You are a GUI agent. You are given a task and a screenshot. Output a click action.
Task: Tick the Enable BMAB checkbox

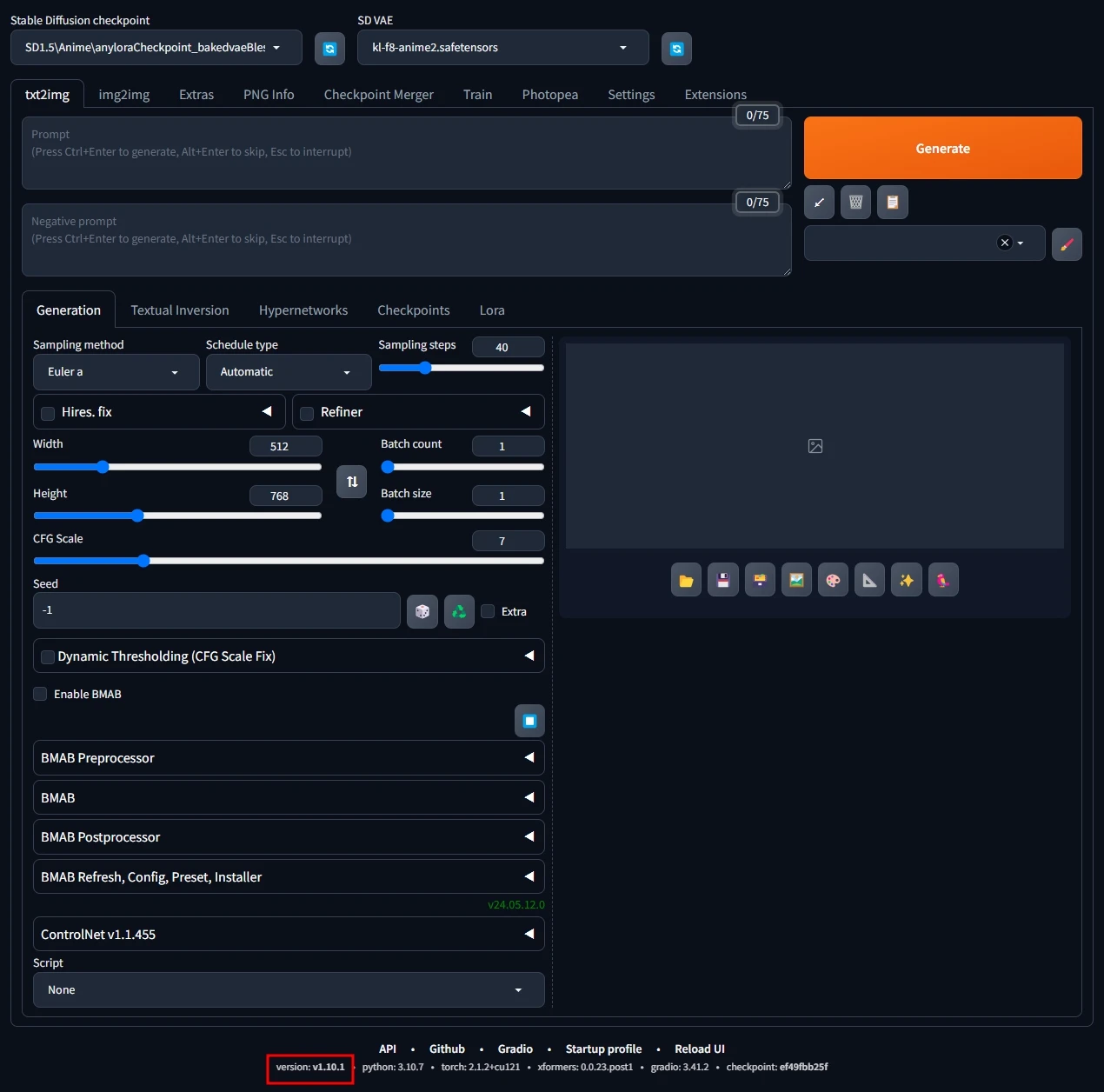40,694
